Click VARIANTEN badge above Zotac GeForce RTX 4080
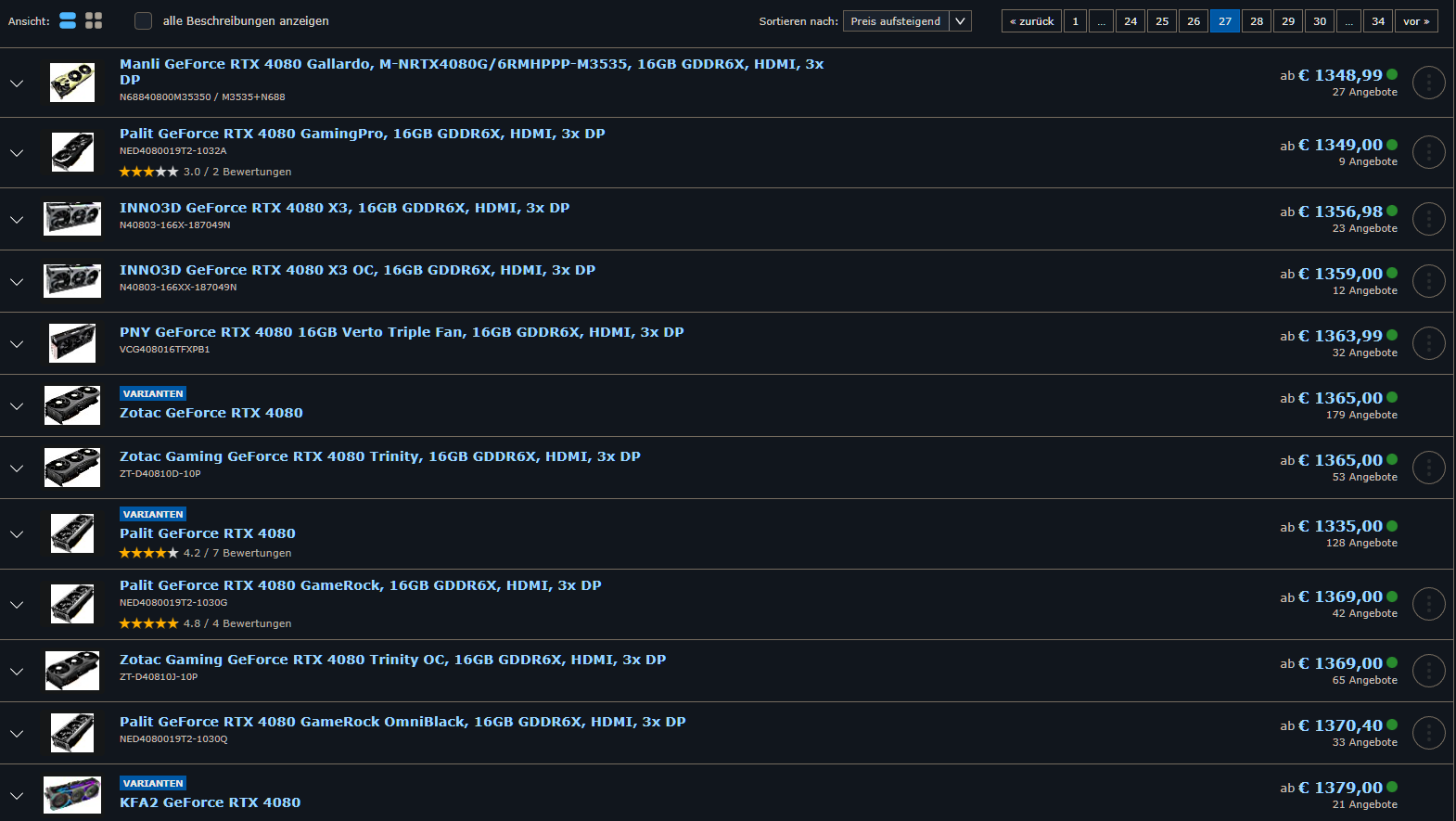This screenshot has width=1456, height=821. (153, 393)
